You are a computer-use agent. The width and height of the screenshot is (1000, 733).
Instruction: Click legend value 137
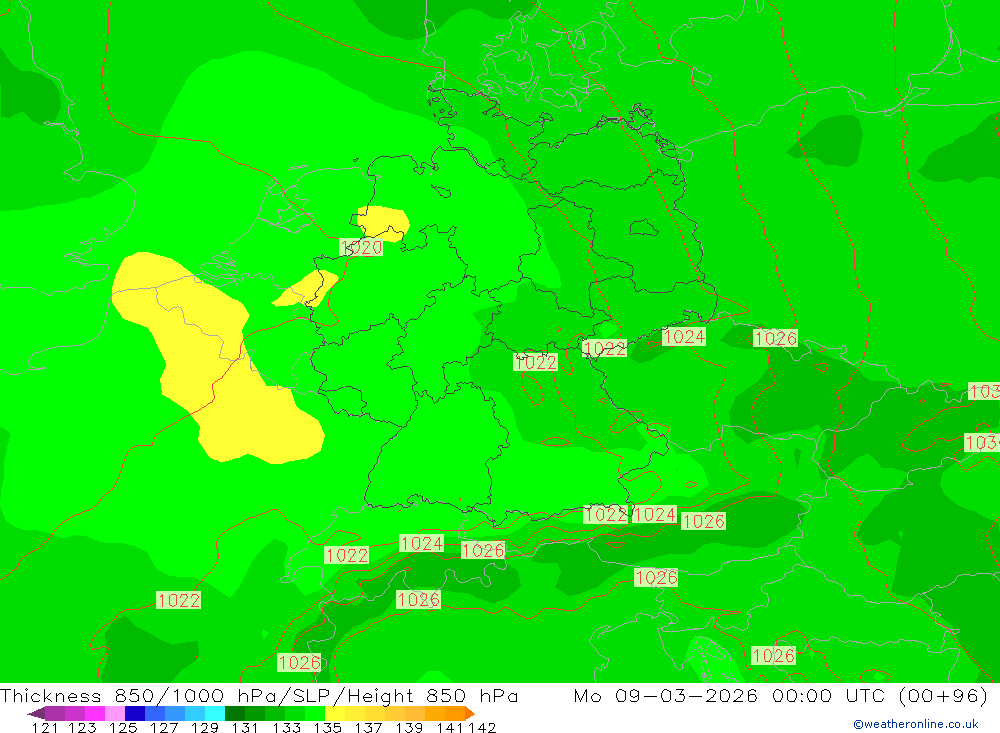click(368, 727)
